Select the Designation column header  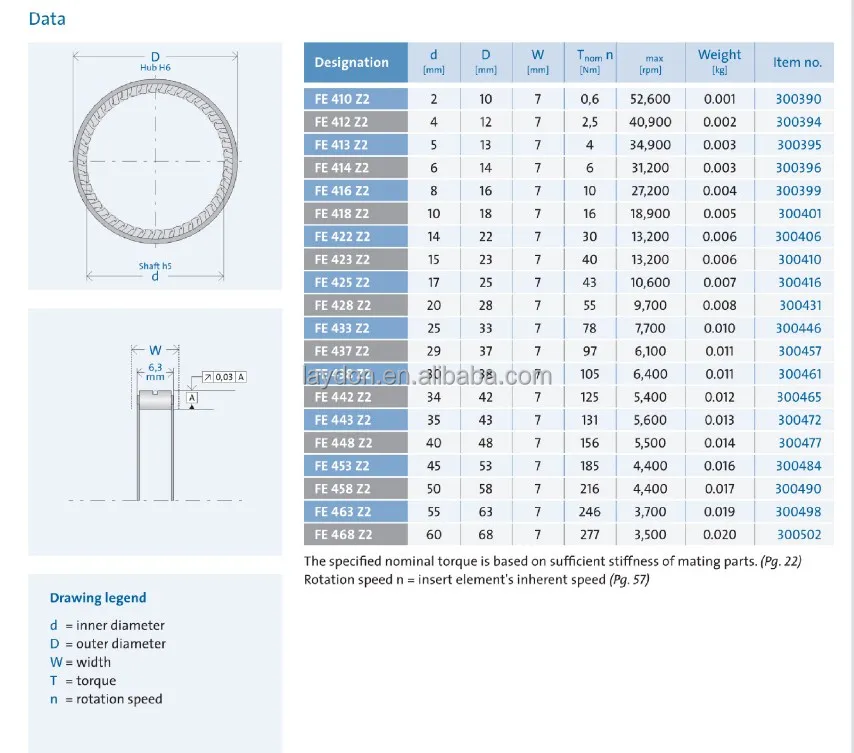(x=351, y=62)
